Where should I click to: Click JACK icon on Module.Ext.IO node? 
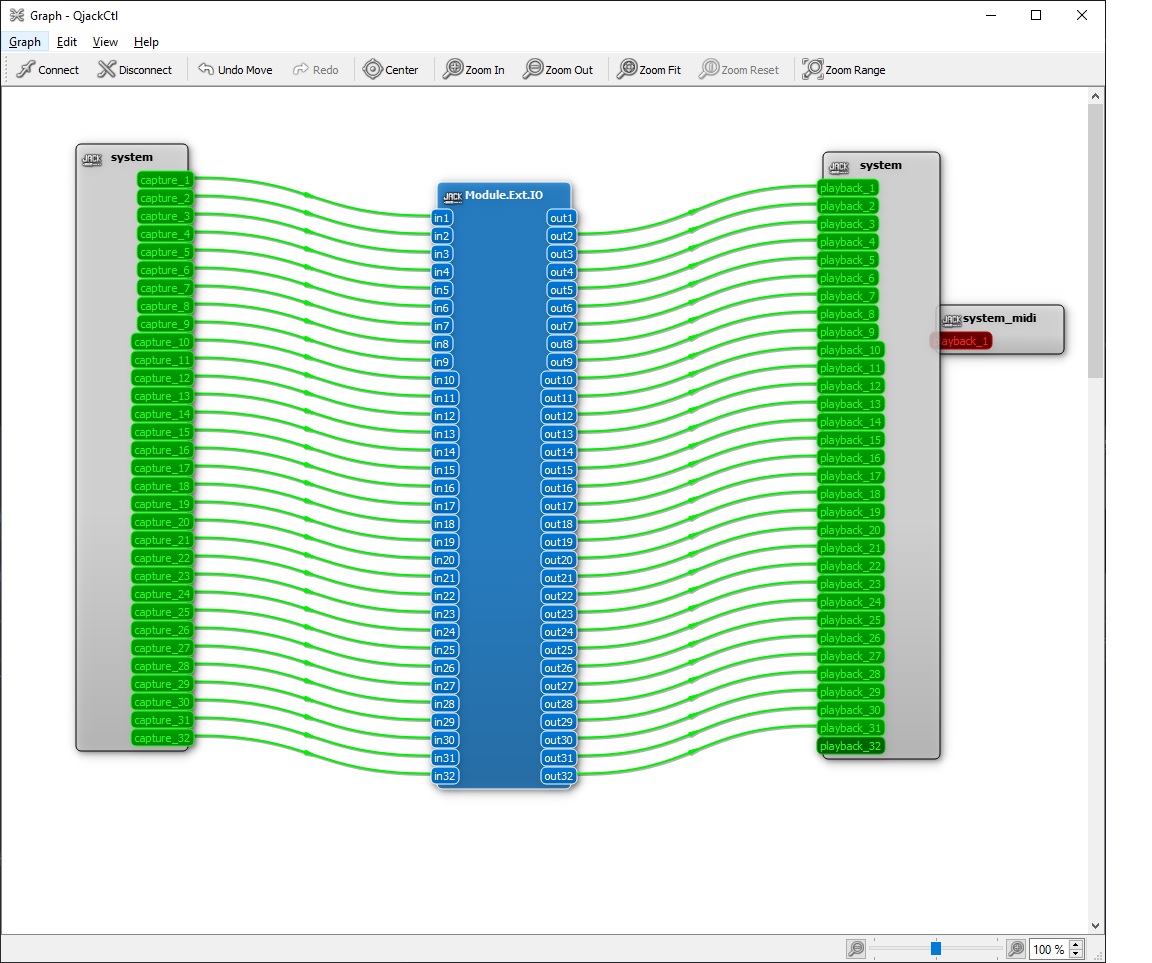click(x=453, y=196)
